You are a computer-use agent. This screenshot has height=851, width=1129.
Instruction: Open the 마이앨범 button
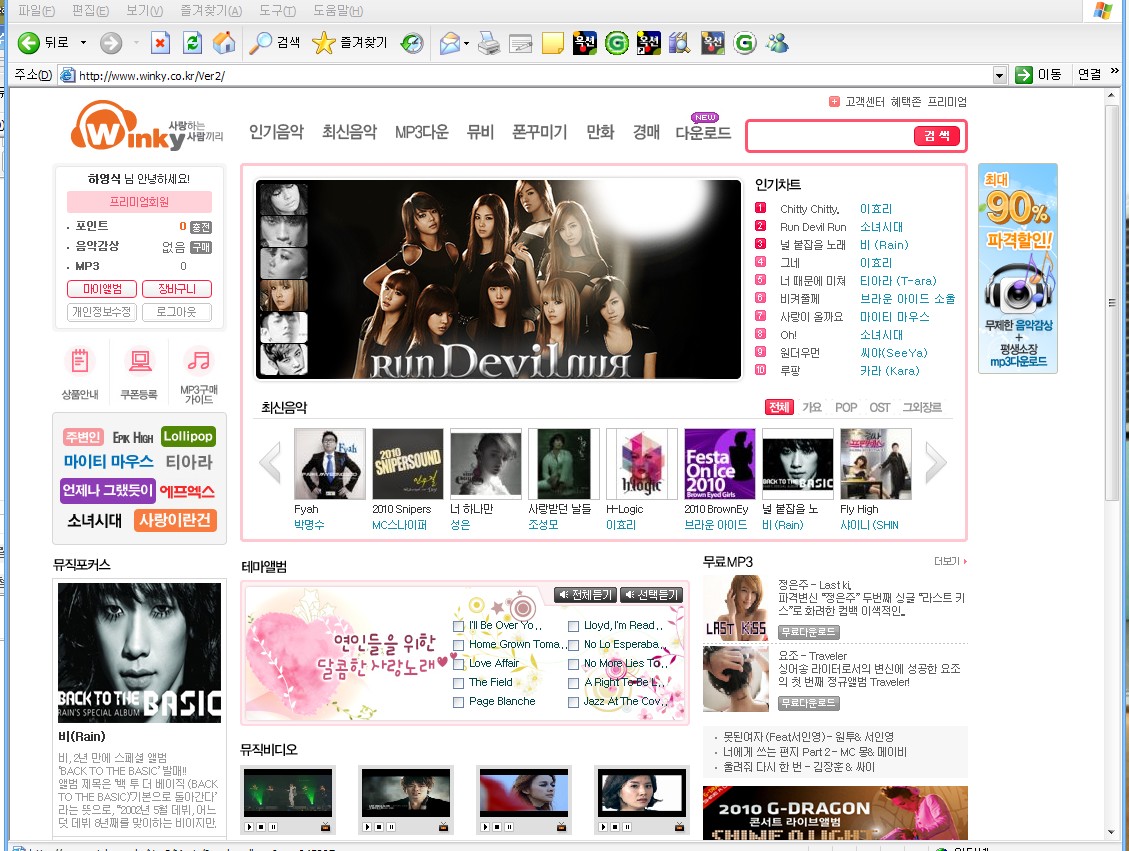pyautogui.click(x=102, y=289)
